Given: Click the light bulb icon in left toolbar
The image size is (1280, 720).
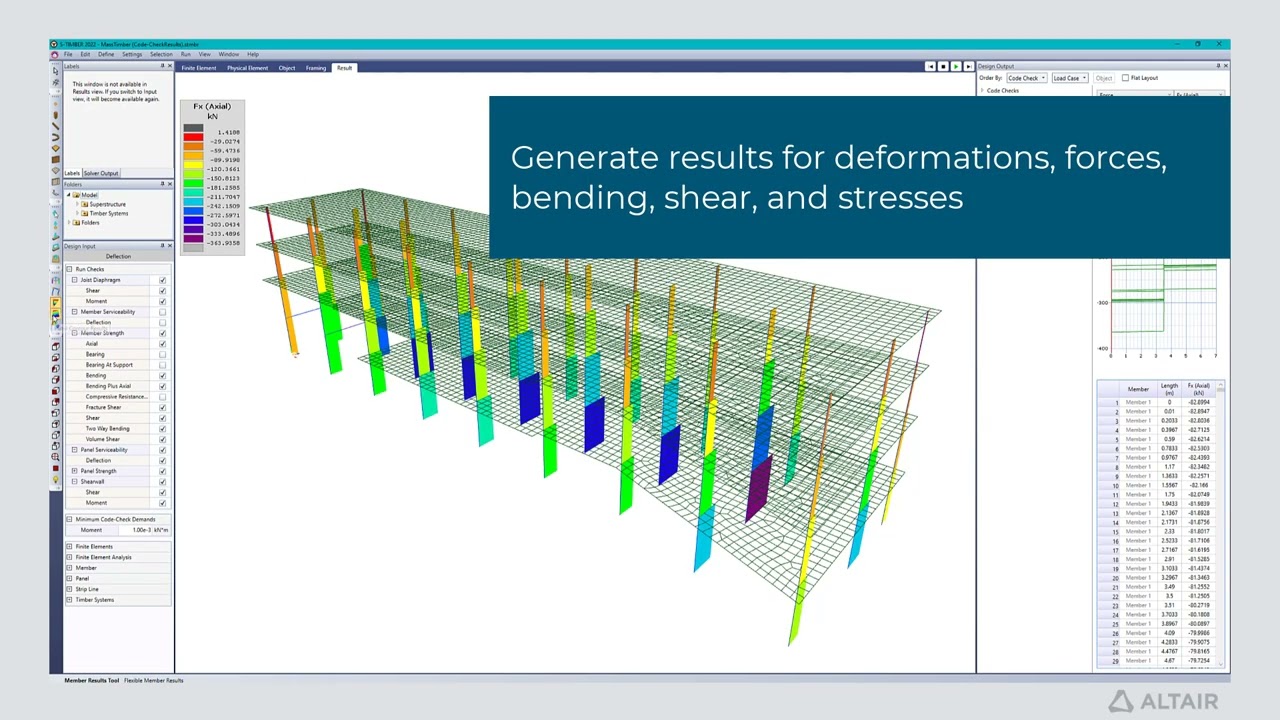Looking at the screenshot, I should pos(55,480).
